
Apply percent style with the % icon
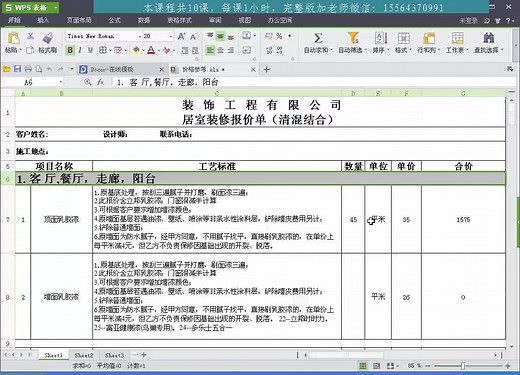point(279,36)
